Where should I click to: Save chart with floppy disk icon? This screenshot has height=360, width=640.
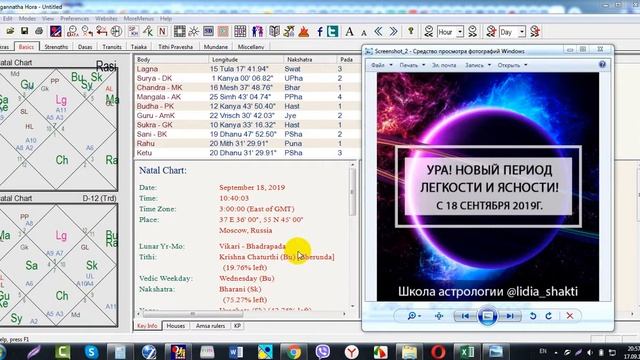(24, 31)
